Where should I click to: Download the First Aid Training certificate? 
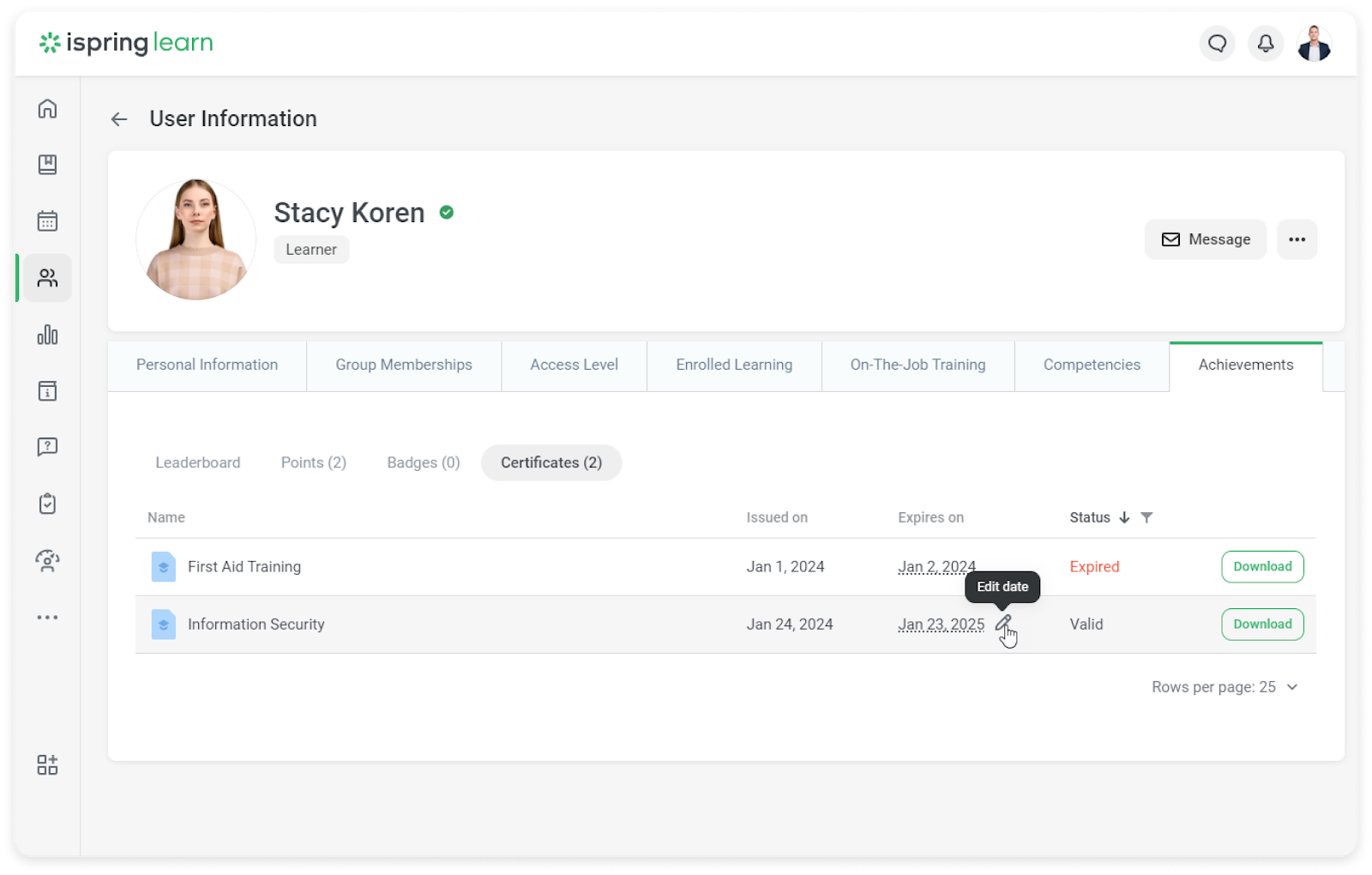click(x=1262, y=566)
